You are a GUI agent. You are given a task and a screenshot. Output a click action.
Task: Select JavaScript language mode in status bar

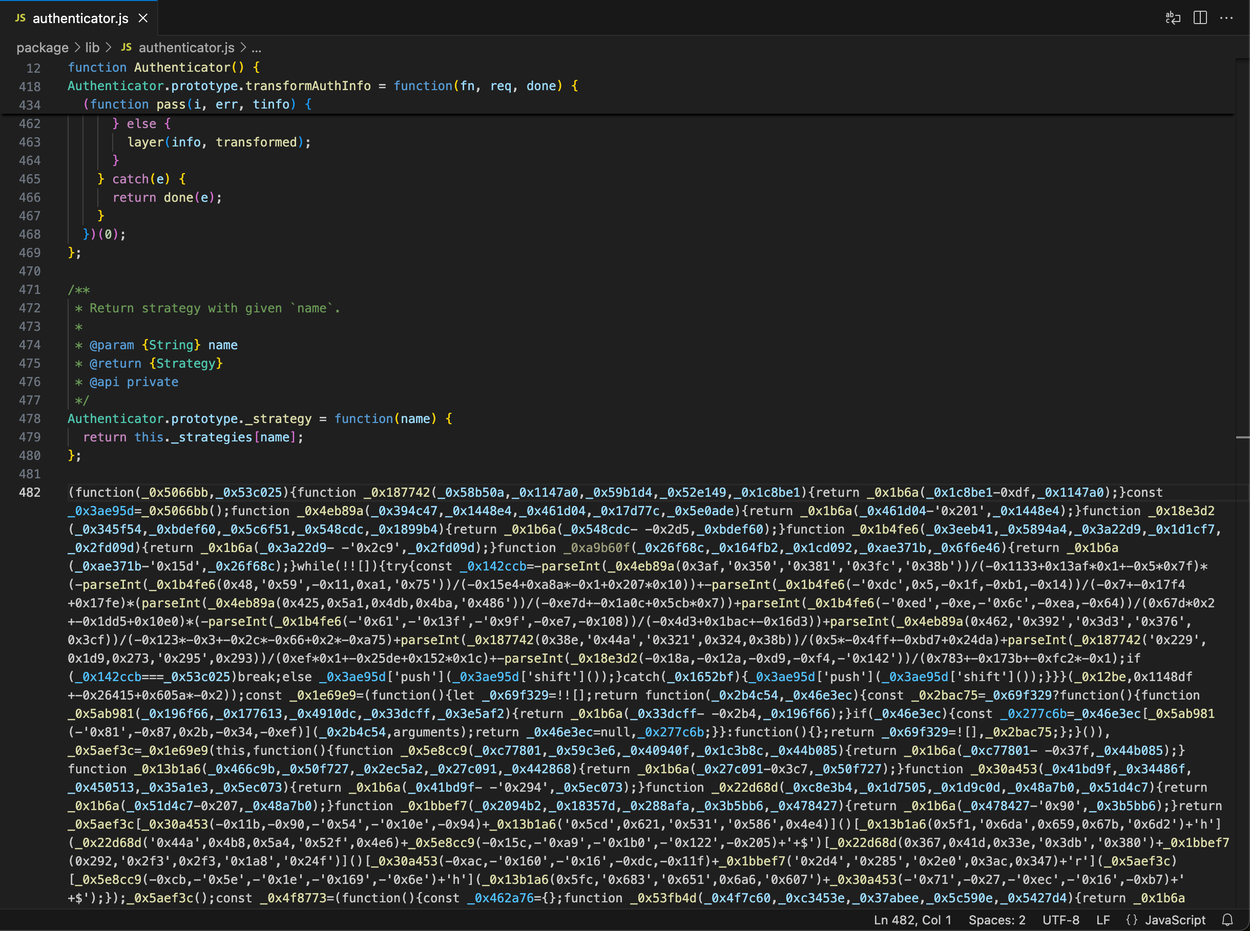(1175, 919)
